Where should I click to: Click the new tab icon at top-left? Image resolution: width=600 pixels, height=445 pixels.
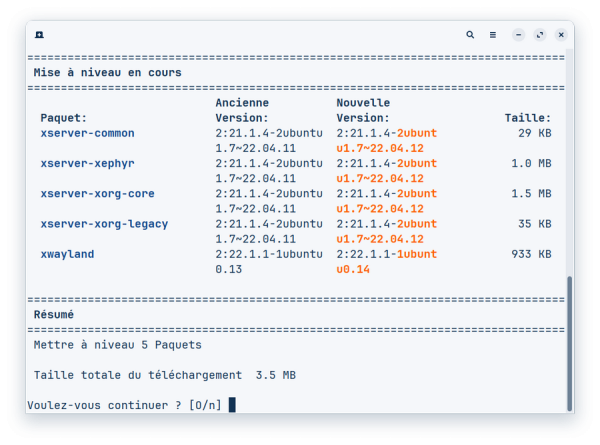[39, 34]
